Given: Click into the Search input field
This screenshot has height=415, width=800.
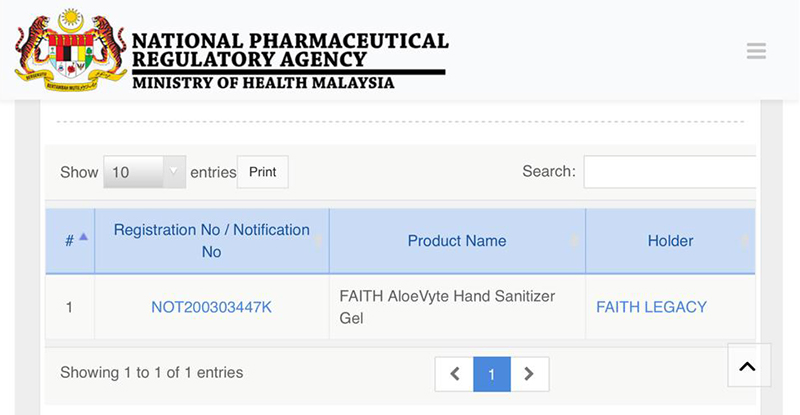Looking at the screenshot, I should [670, 172].
